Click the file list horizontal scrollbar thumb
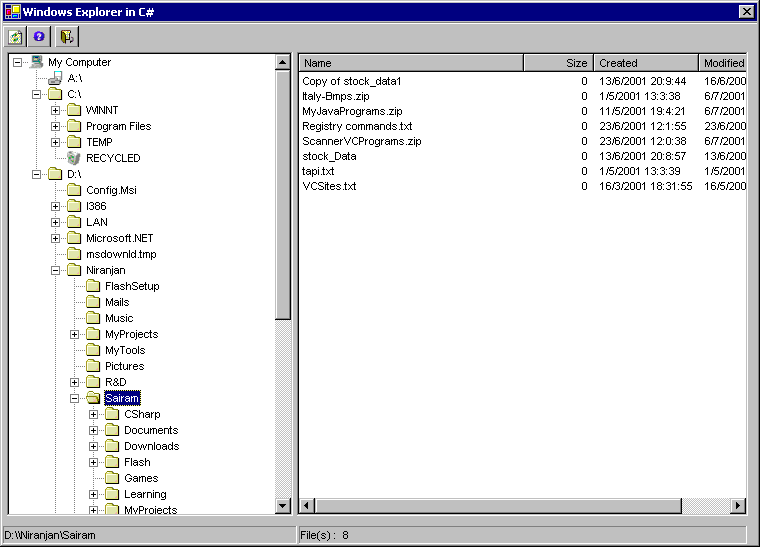The height and width of the screenshot is (547, 760). point(498,505)
